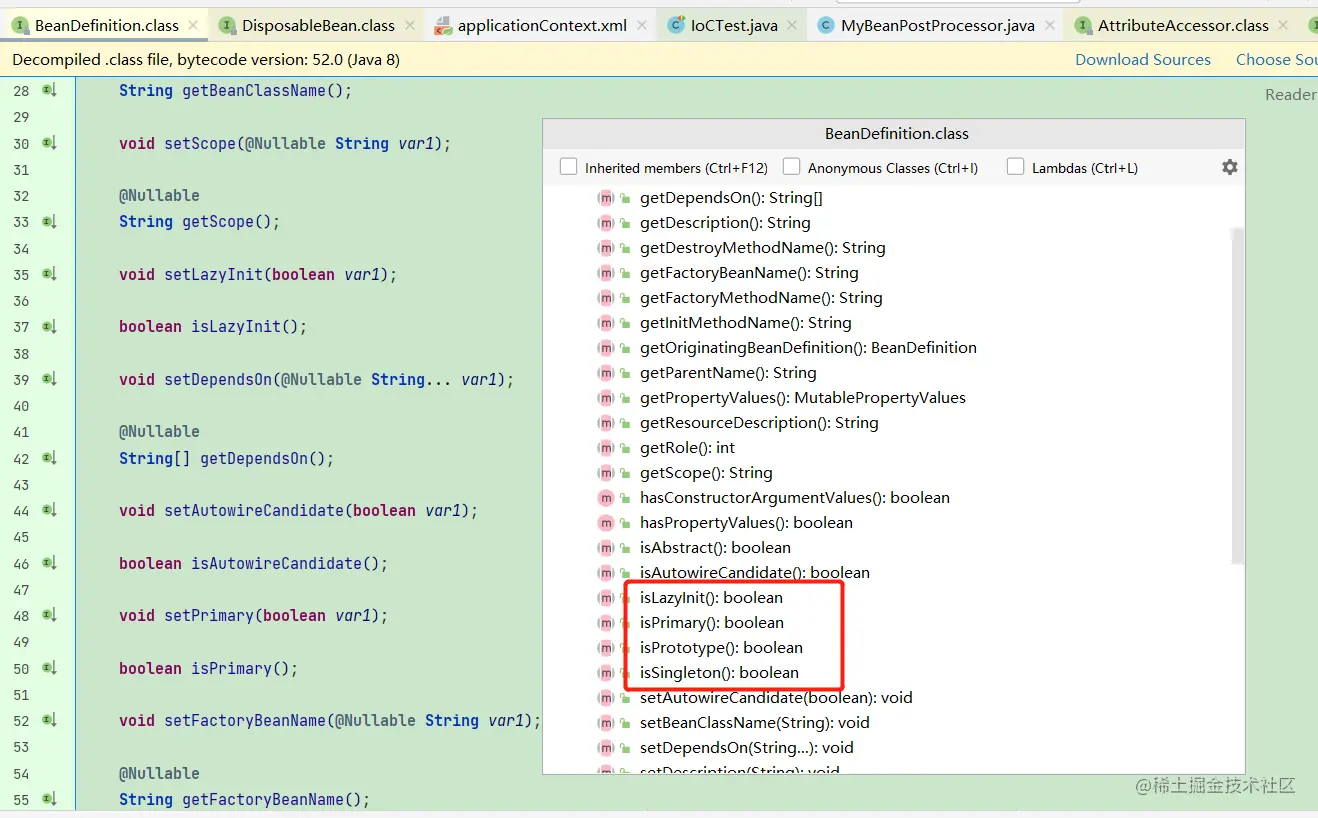Click gutter marker beside line 50 isPrimary
This screenshot has height=818, width=1318.
49,668
